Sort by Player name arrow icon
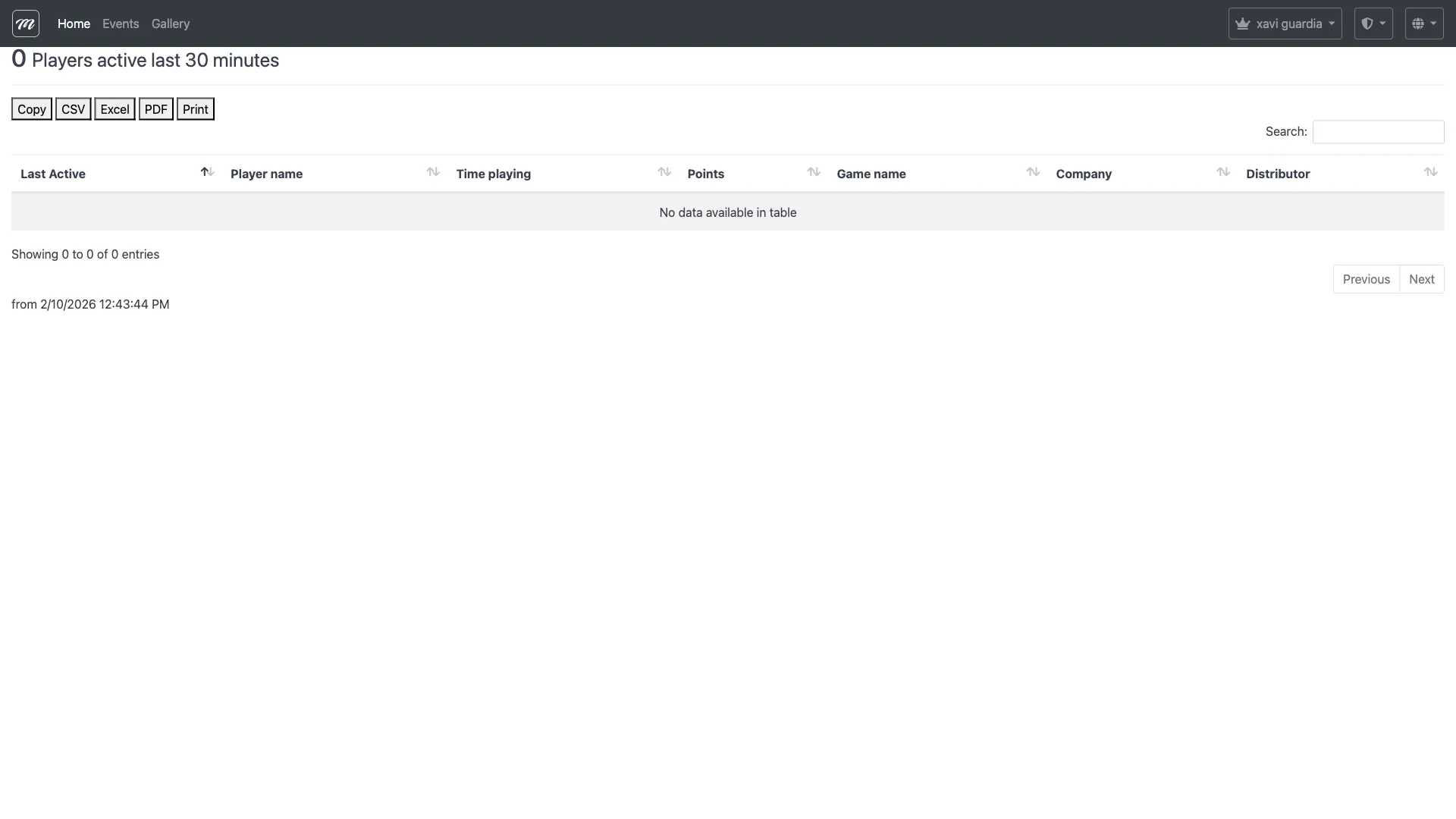Viewport: 1456px width, 819px height. tap(433, 172)
